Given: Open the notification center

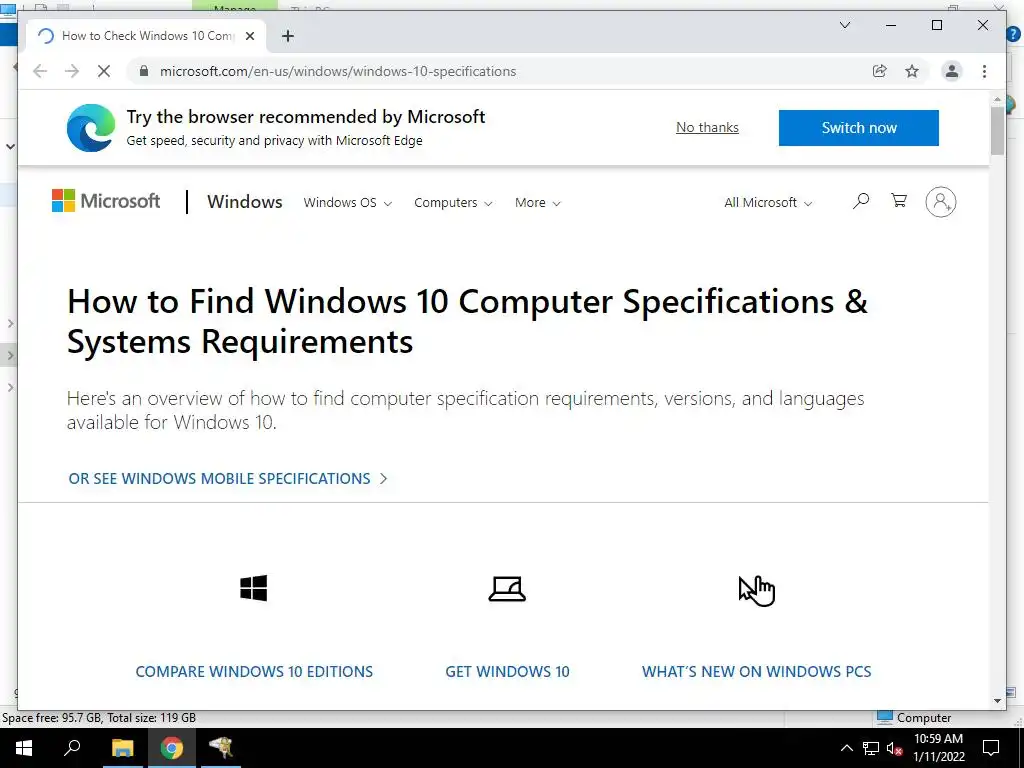Looking at the screenshot, I should [x=991, y=748].
